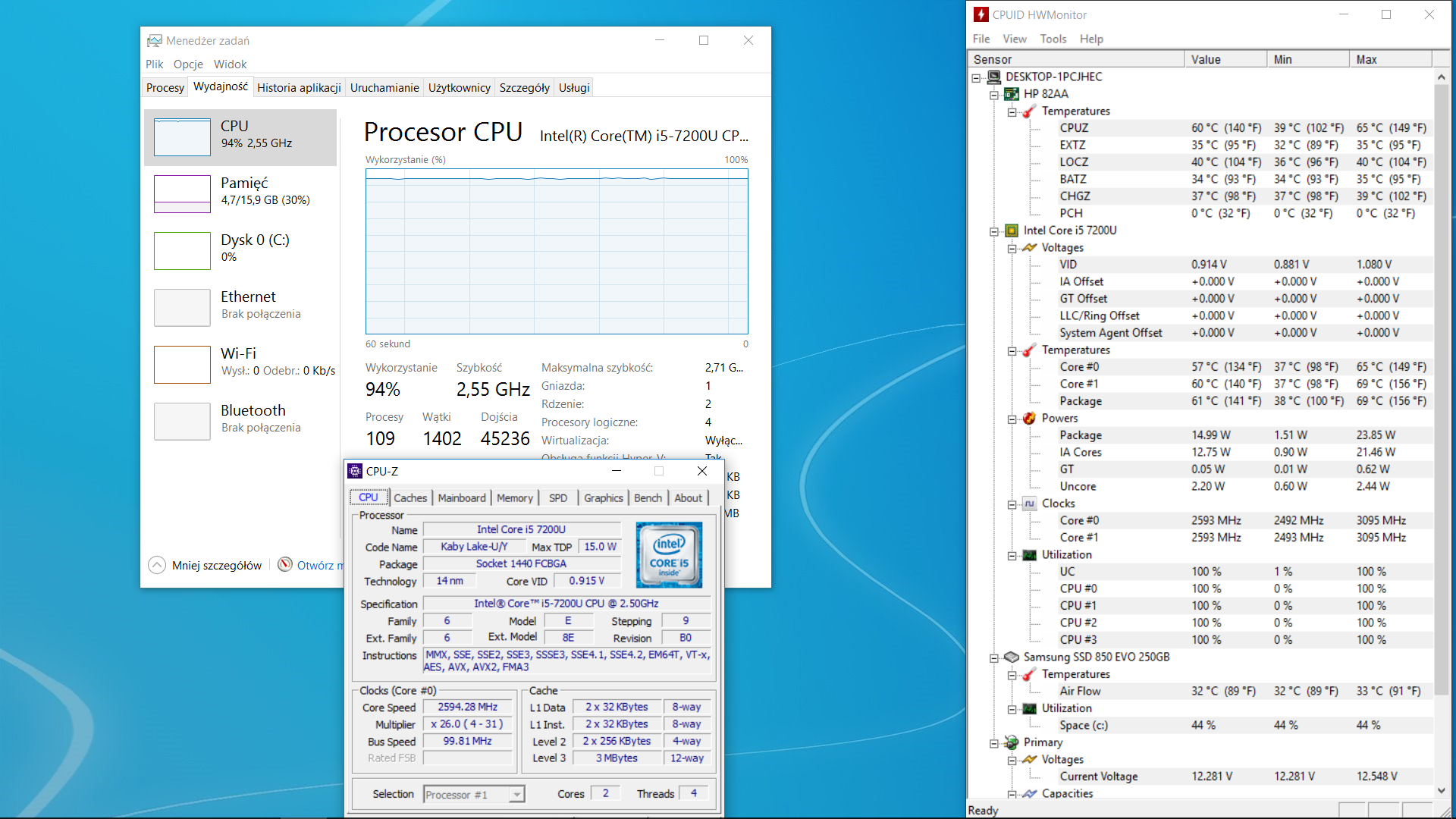Switch to the Mainboard tab in CPU-Z
The width and height of the screenshot is (1456, 819).
[x=462, y=498]
